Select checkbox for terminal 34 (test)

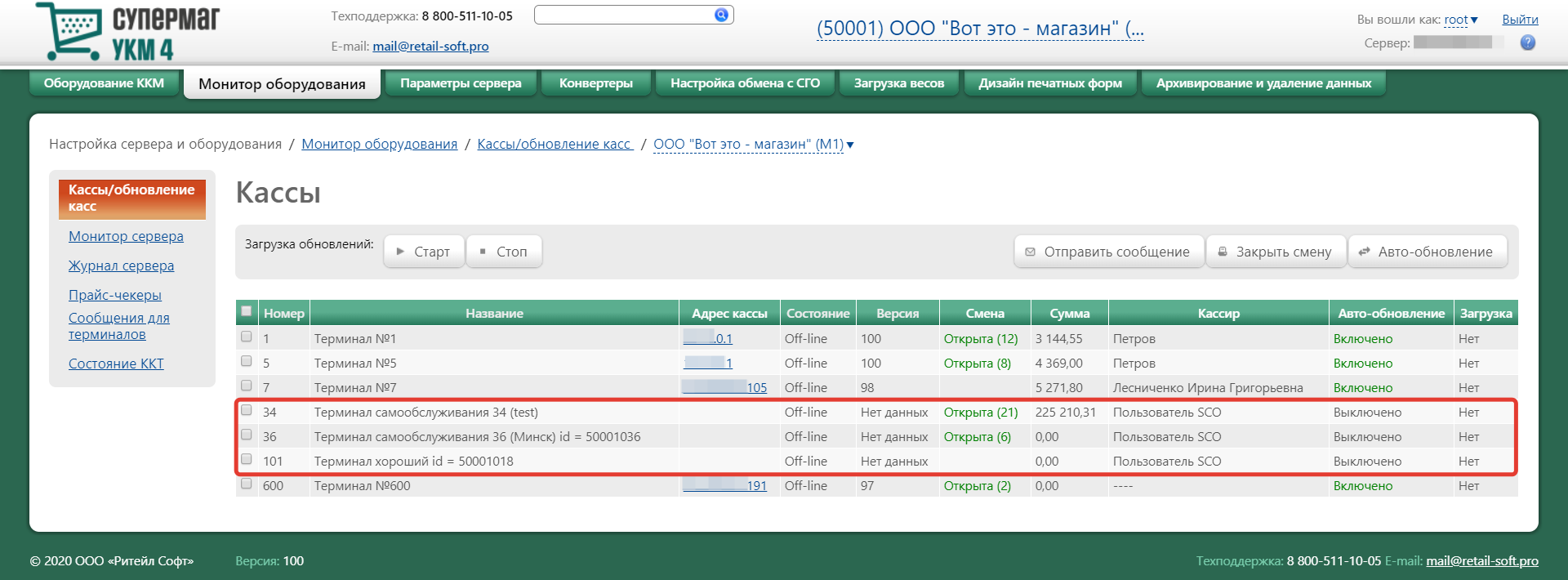246,410
